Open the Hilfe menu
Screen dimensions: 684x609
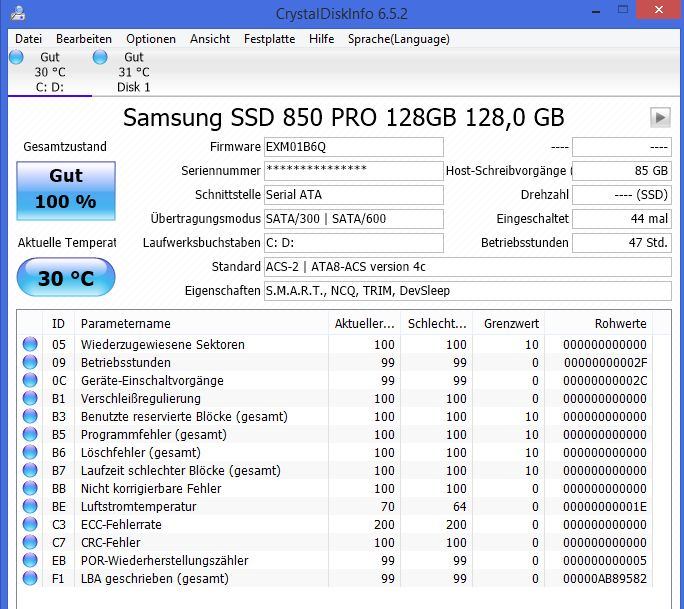pos(321,39)
